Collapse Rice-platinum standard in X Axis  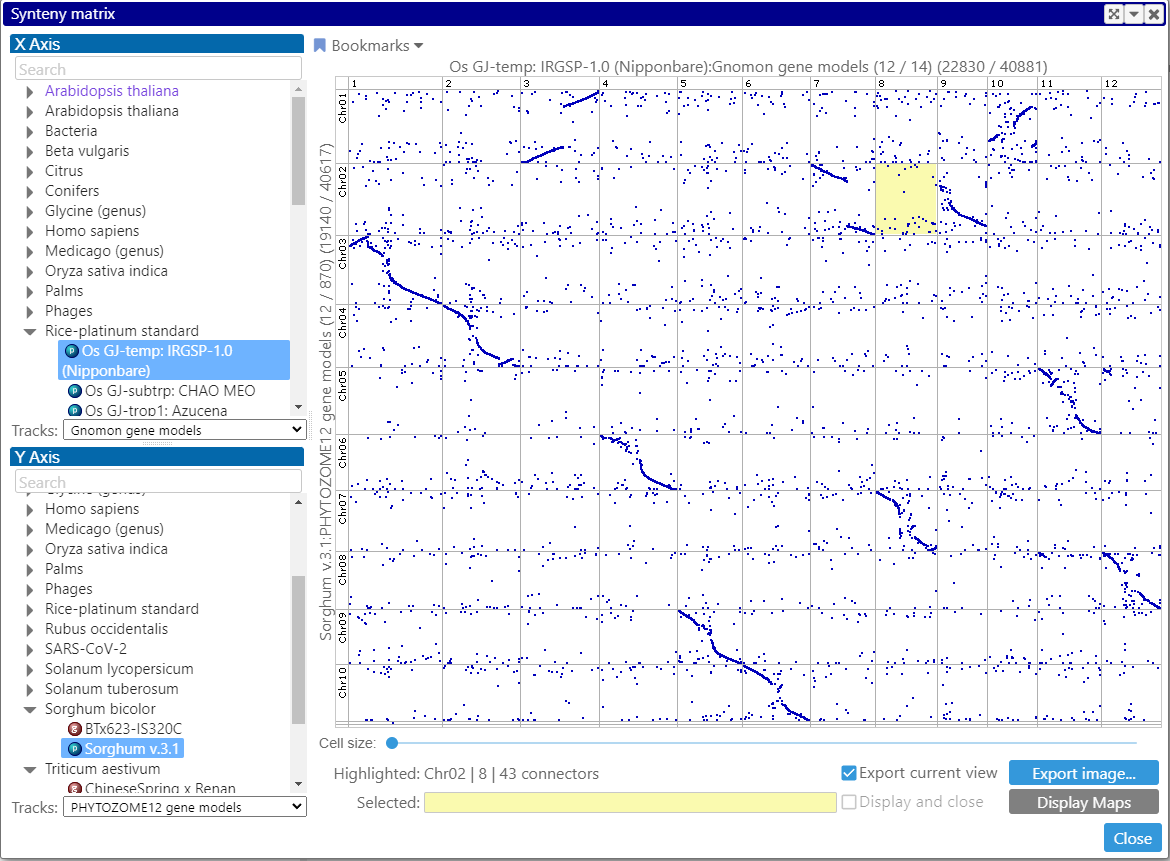[30, 331]
